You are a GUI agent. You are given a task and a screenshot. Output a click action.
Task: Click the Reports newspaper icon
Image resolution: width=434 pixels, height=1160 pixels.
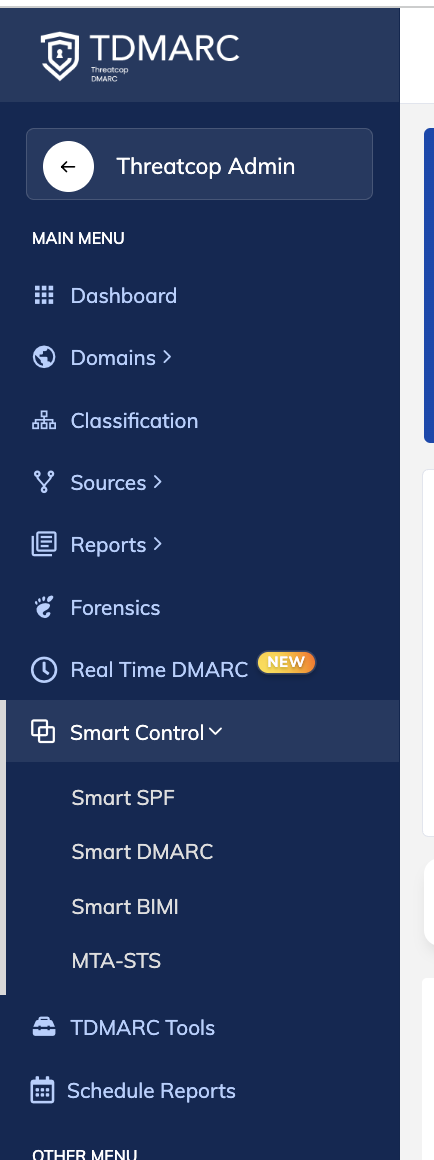tap(44, 544)
